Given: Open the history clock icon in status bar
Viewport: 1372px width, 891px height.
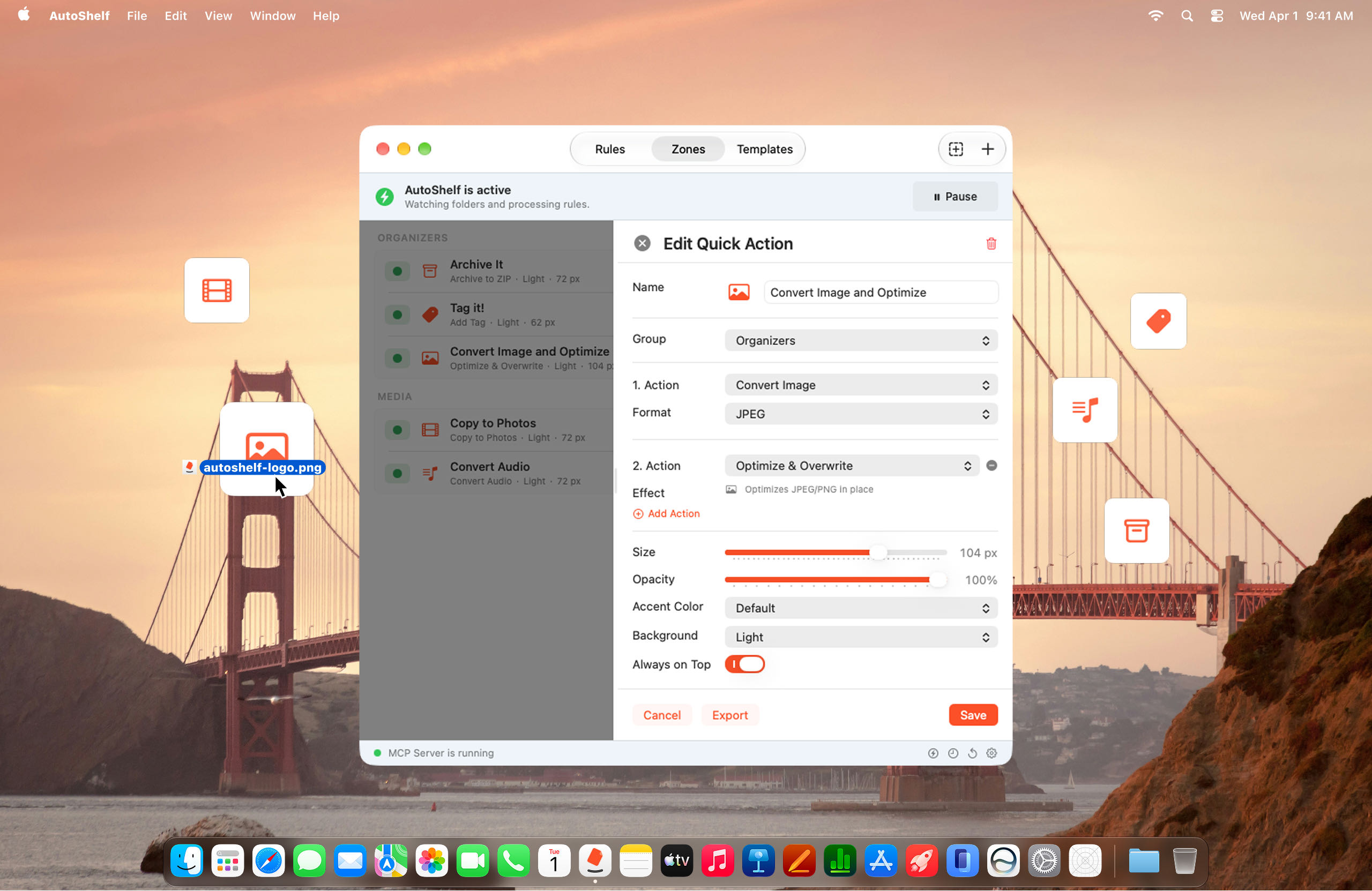Looking at the screenshot, I should click(953, 753).
